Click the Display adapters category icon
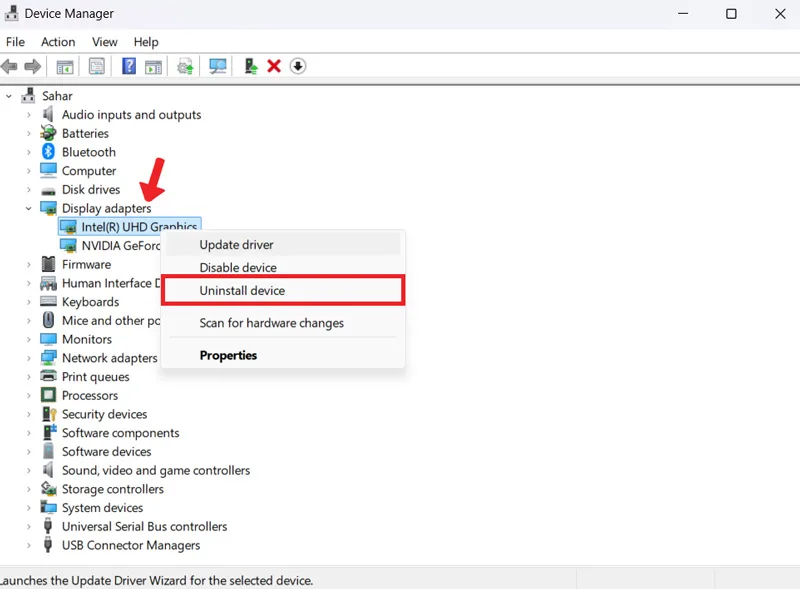800x589 pixels. (48, 208)
